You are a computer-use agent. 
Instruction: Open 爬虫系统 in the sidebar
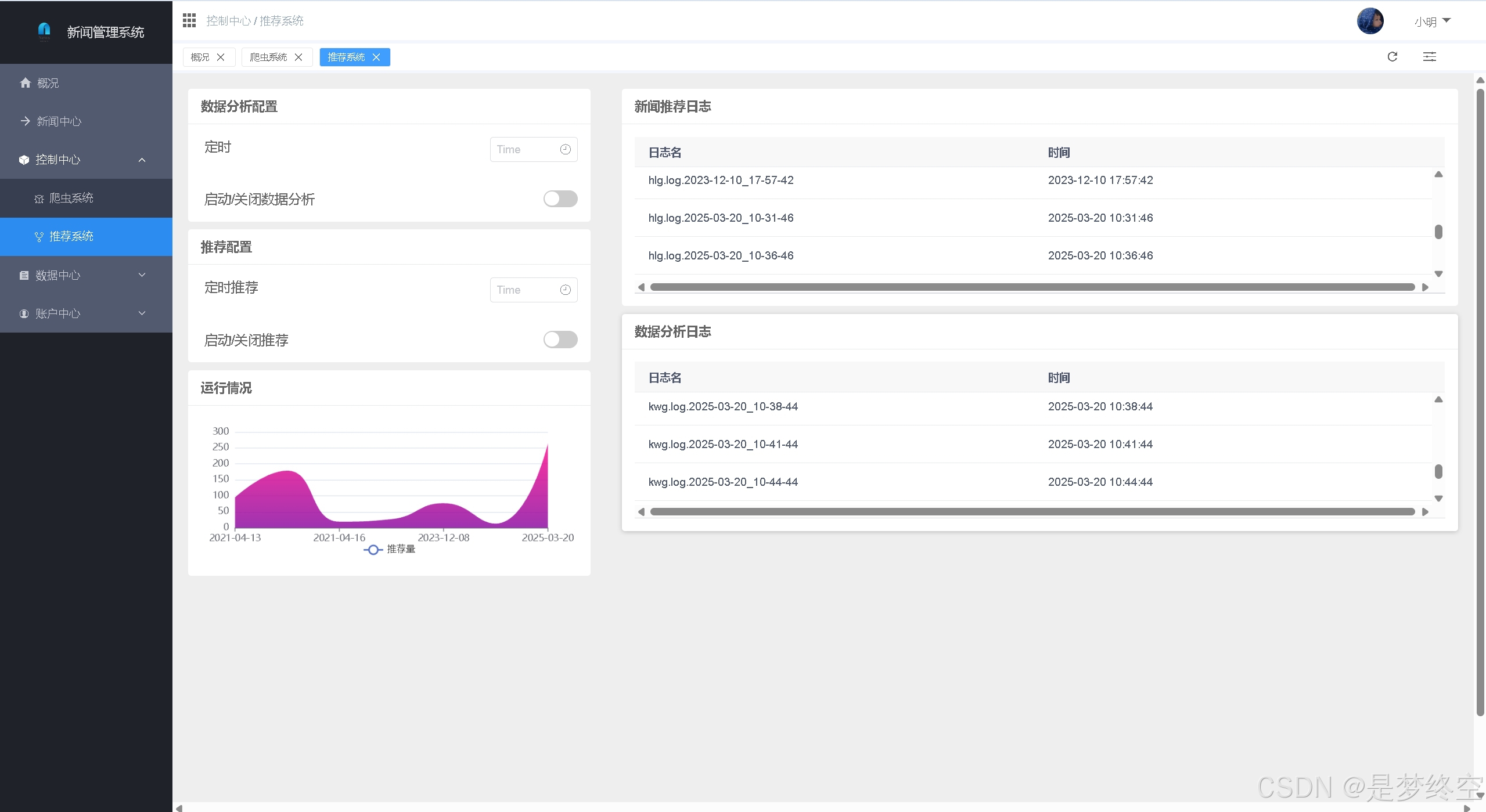pos(71,198)
